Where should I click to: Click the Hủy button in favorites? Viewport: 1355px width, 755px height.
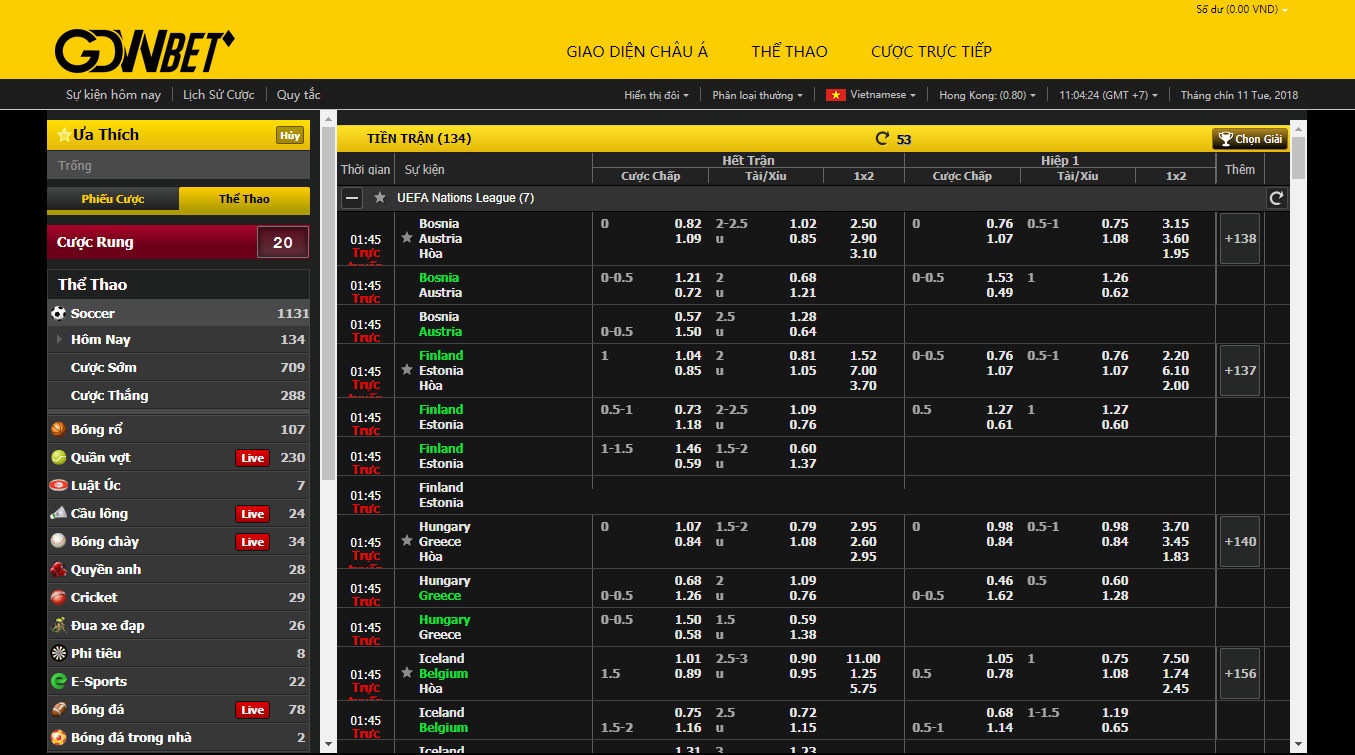coord(290,136)
